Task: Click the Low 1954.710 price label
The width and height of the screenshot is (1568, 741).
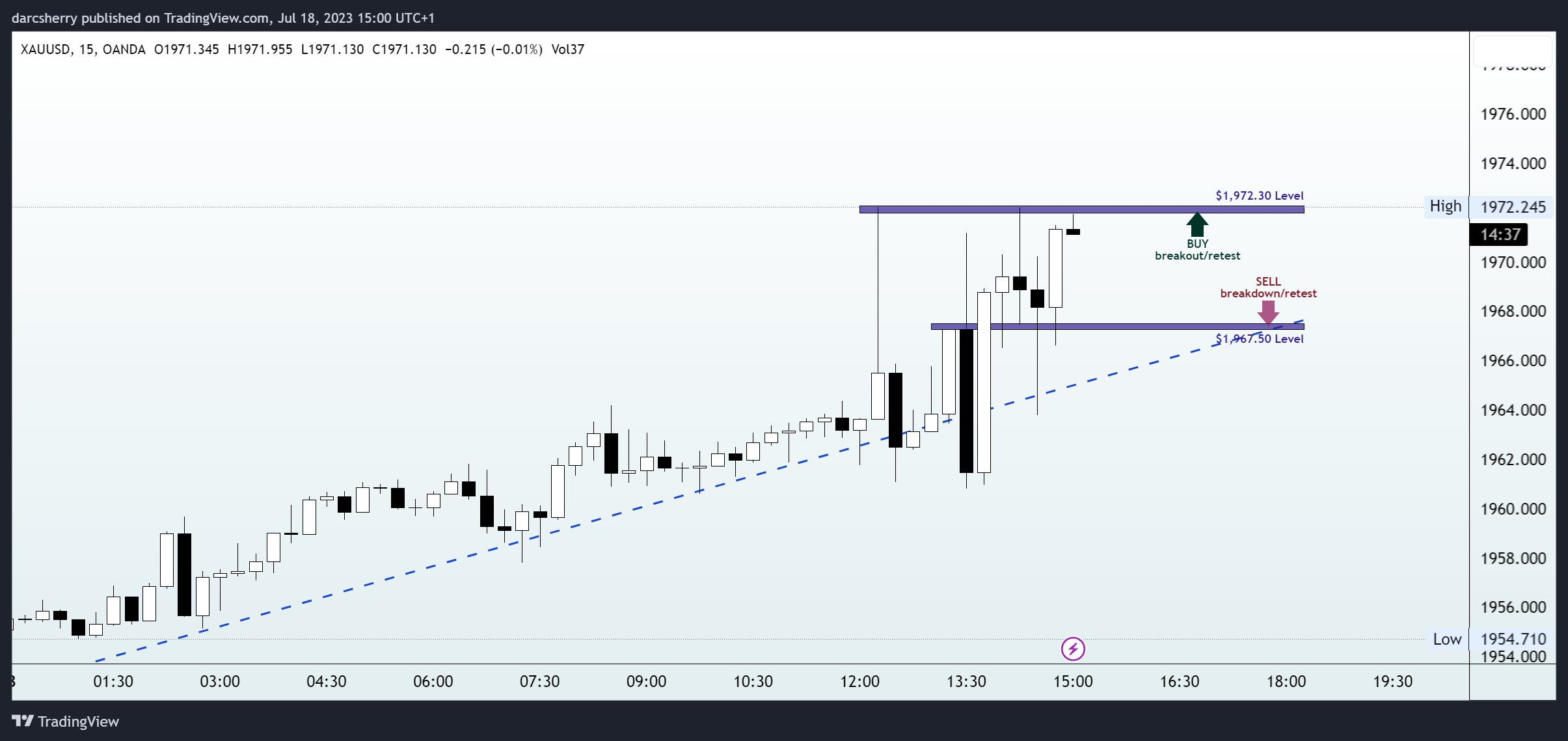Action: click(x=1489, y=639)
